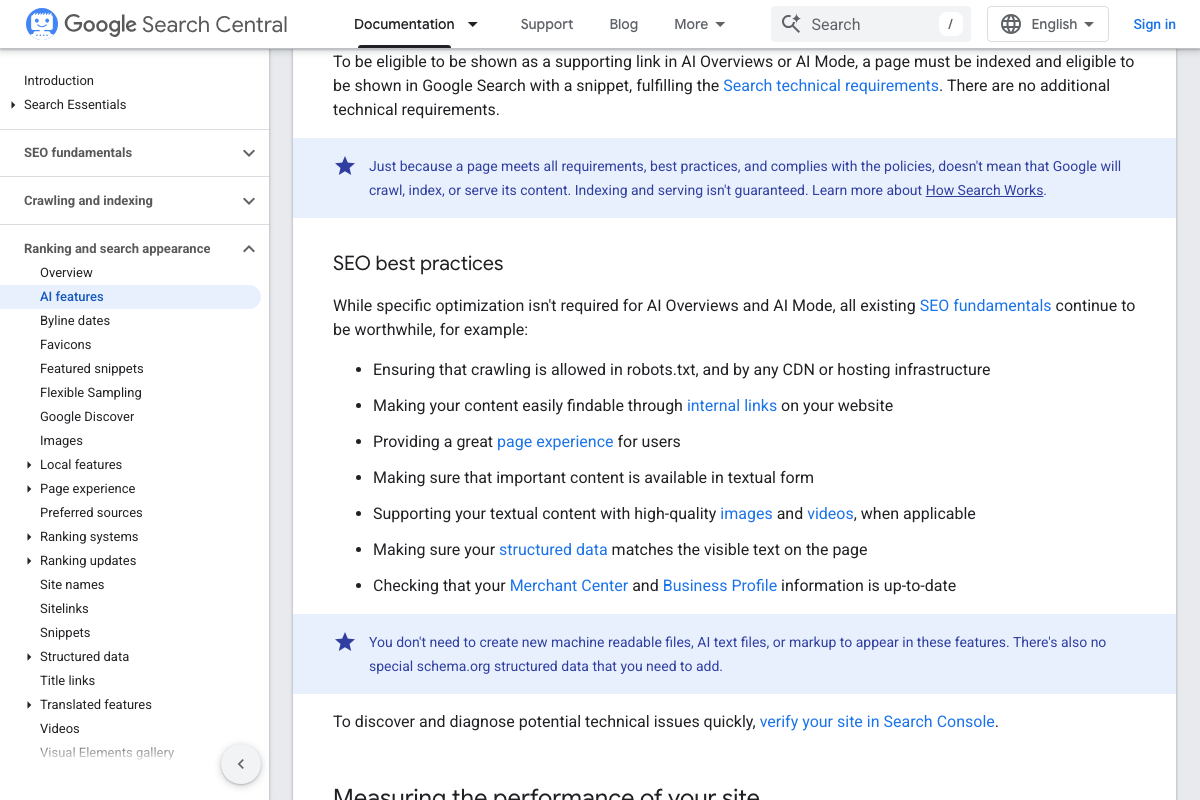Click the globe language icon
Screen dimensions: 1200x800
click(1011, 24)
